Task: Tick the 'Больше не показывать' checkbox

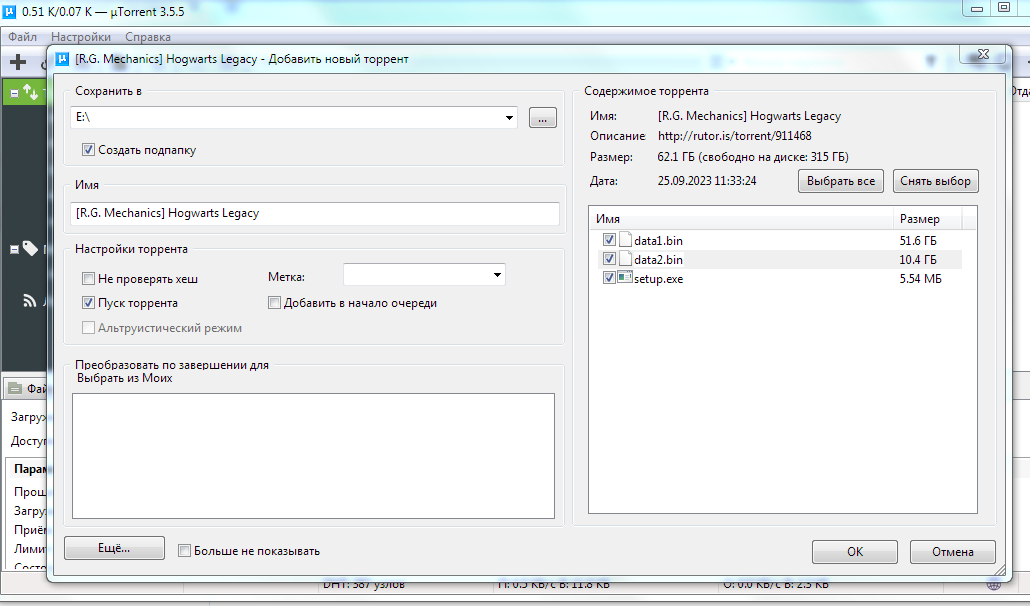Action: point(185,551)
